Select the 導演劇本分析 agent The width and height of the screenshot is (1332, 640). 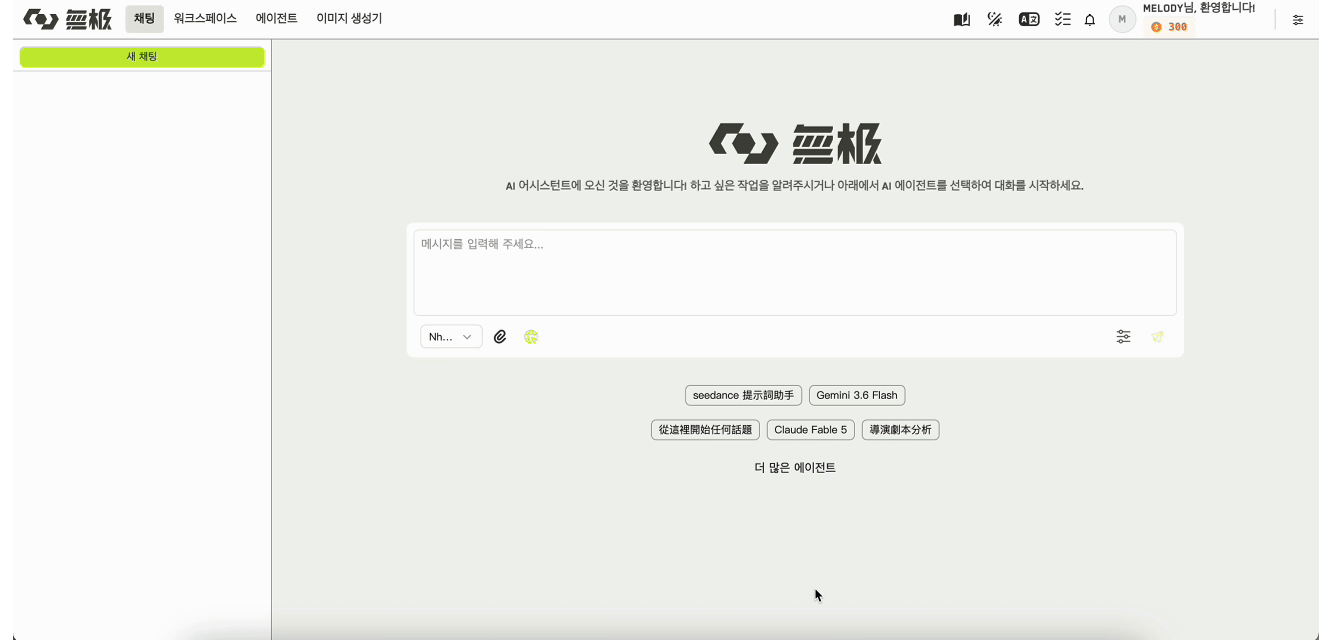[900, 430]
